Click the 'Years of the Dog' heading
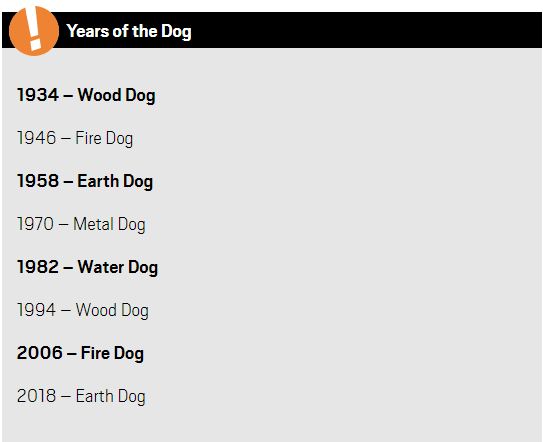The width and height of the screenshot is (543, 442). coord(129,32)
